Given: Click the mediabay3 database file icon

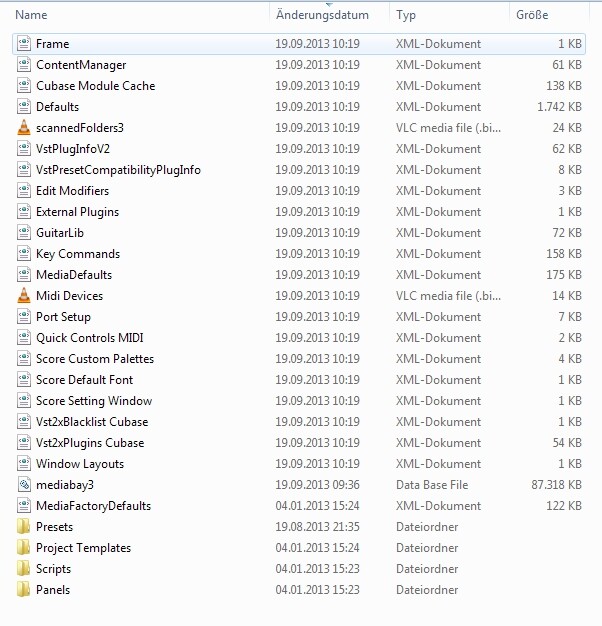Looking at the screenshot, I should 24,485.
